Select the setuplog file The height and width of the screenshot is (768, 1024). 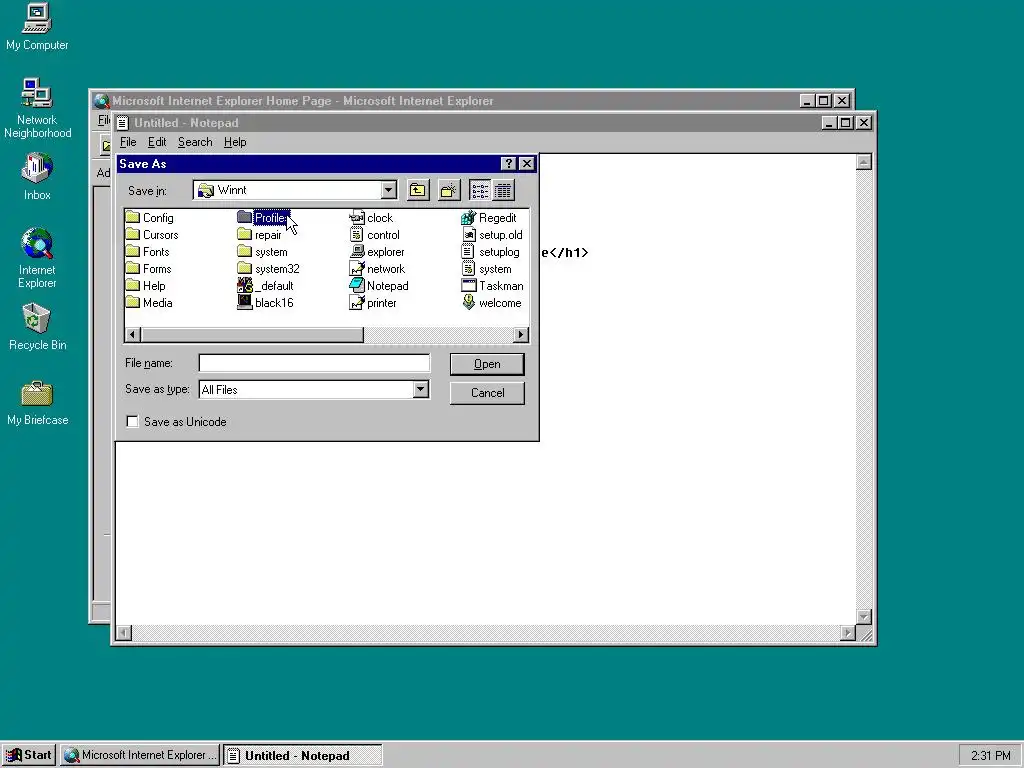pos(490,251)
